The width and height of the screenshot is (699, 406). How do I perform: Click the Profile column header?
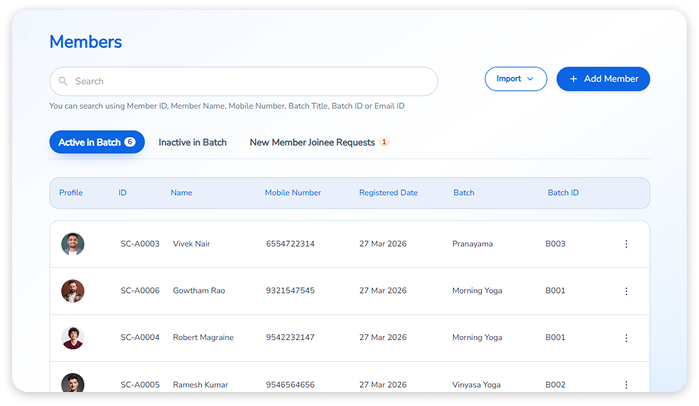(x=71, y=193)
